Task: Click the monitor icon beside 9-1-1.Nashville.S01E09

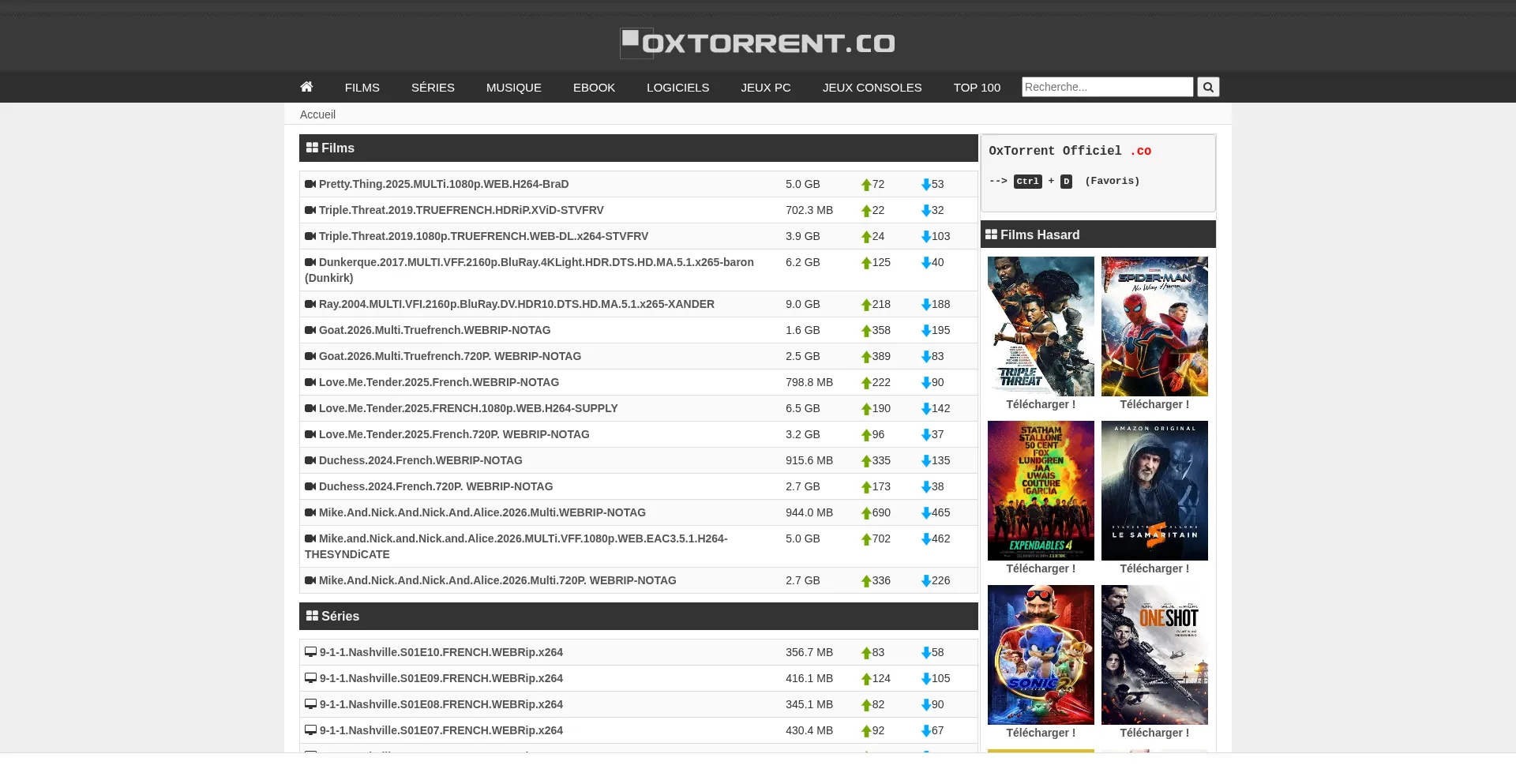Action: (x=311, y=678)
